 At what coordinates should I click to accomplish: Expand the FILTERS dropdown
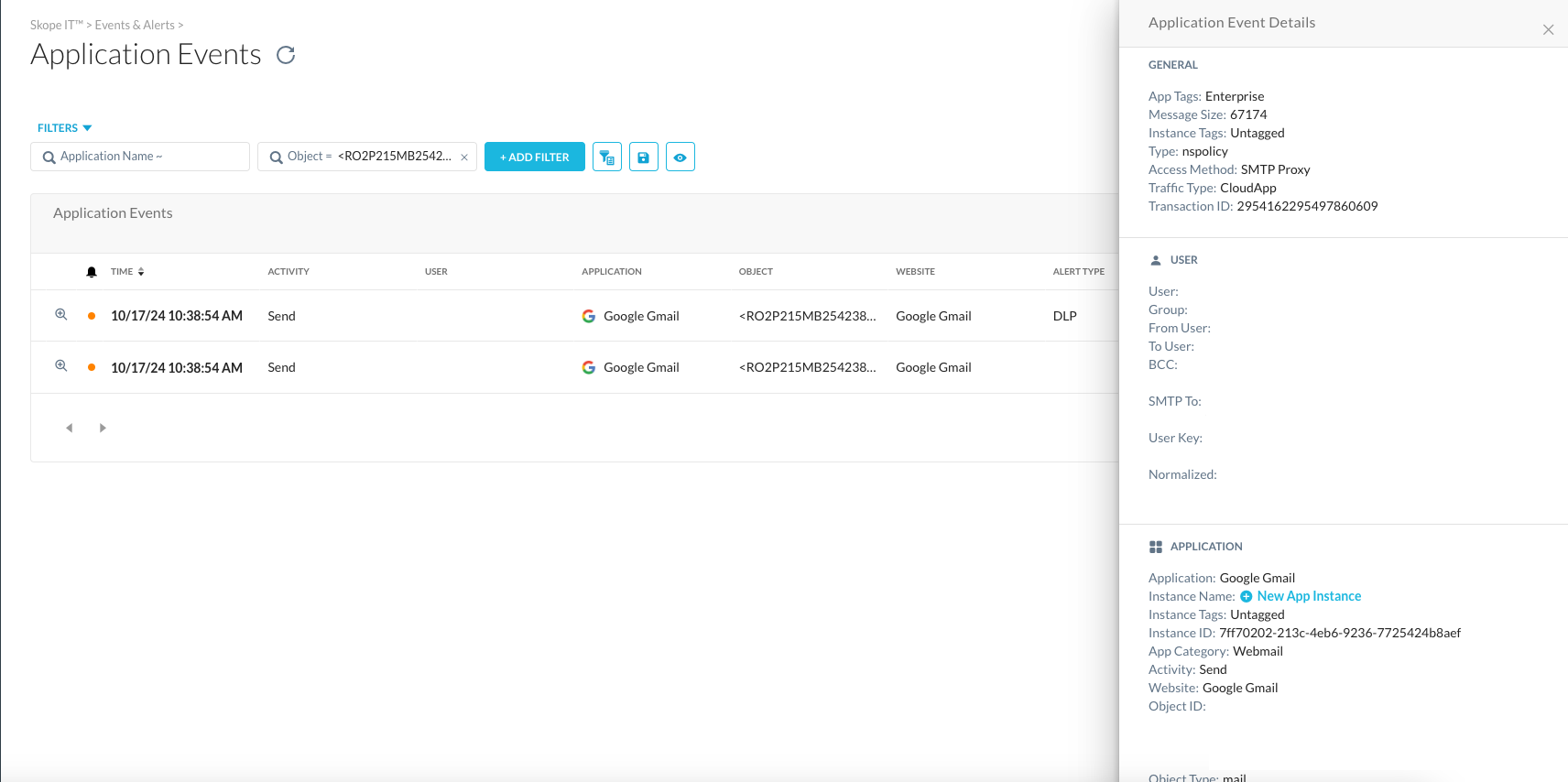click(64, 128)
